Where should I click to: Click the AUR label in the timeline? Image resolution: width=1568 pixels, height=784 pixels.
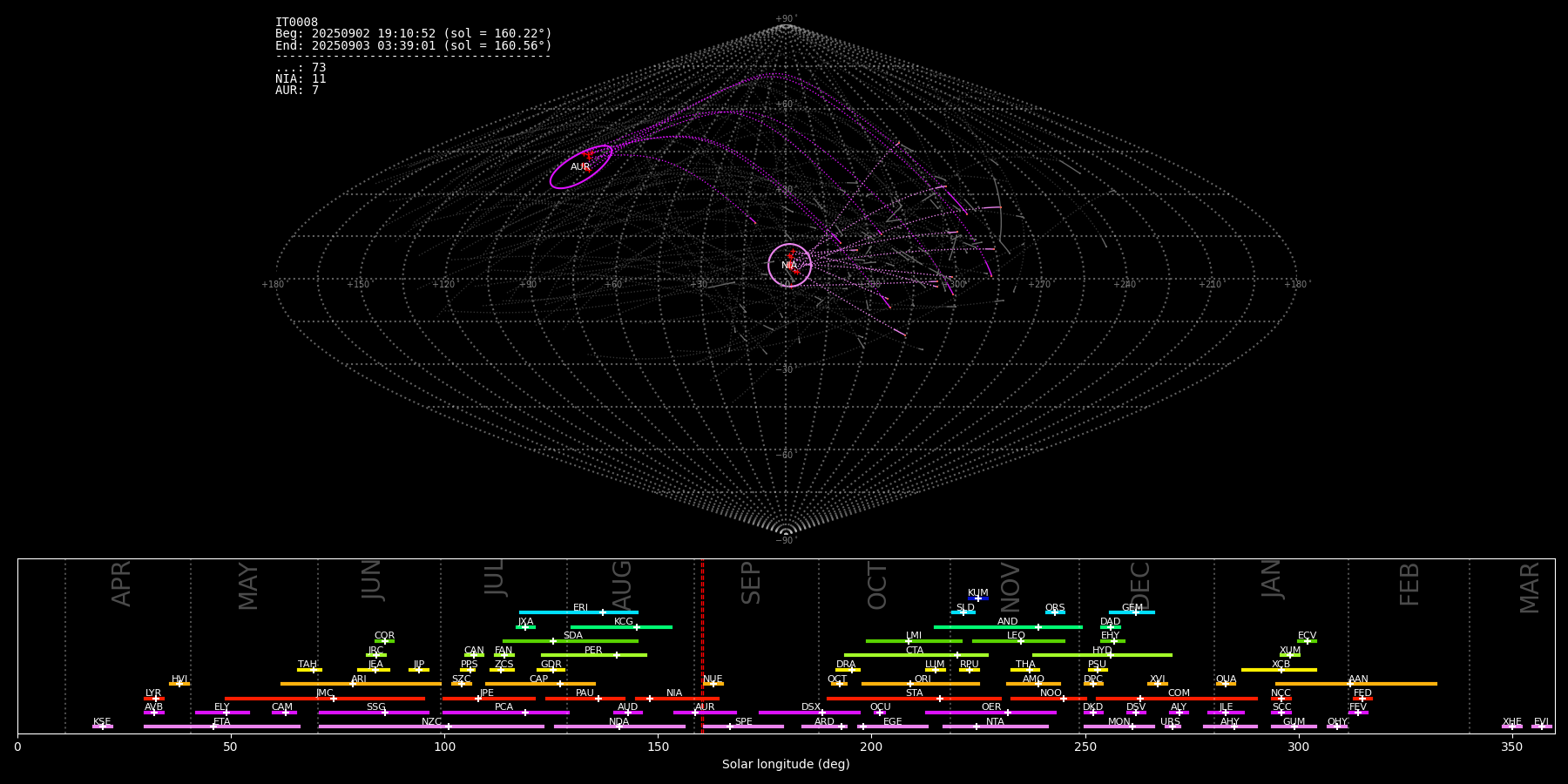tap(704, 707)
